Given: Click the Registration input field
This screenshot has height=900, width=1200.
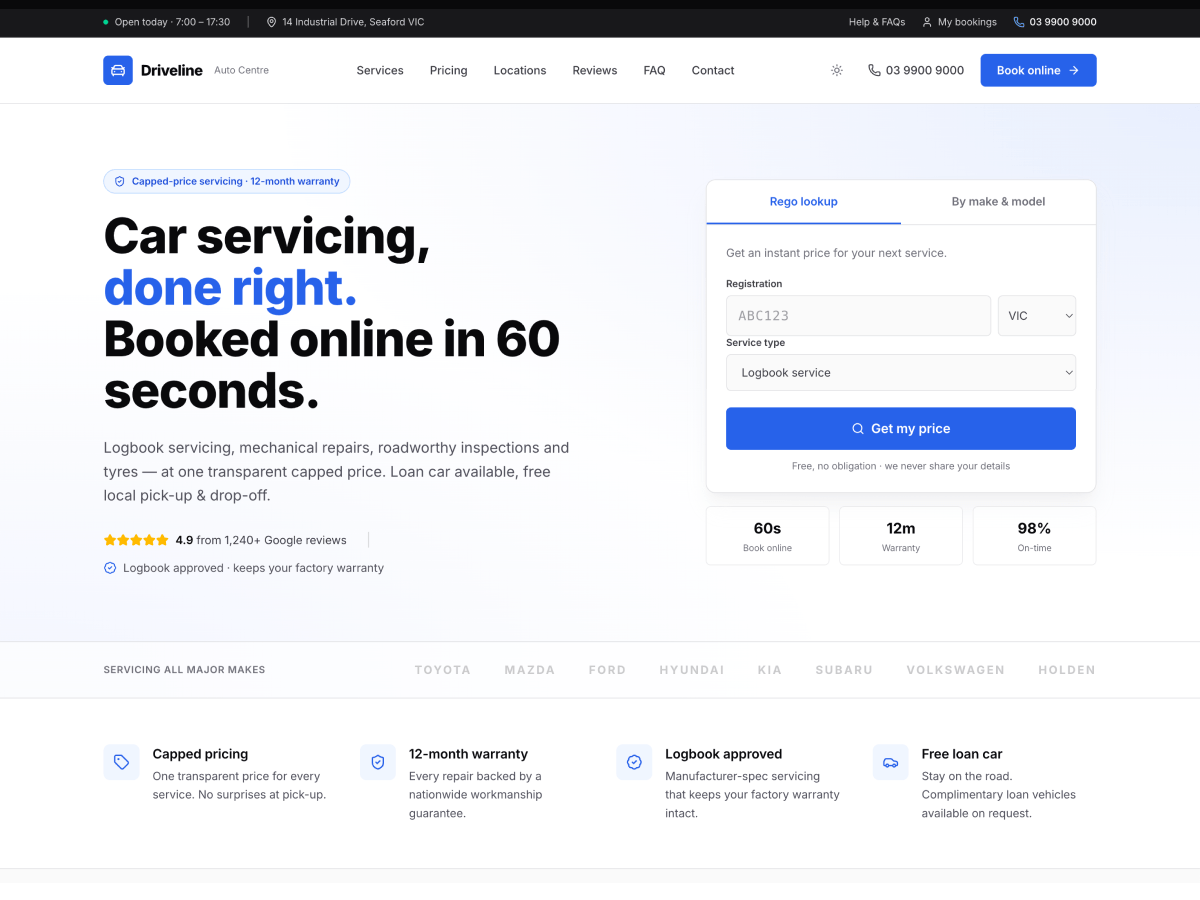Looking at the screenshot, I should coord(858,315).
